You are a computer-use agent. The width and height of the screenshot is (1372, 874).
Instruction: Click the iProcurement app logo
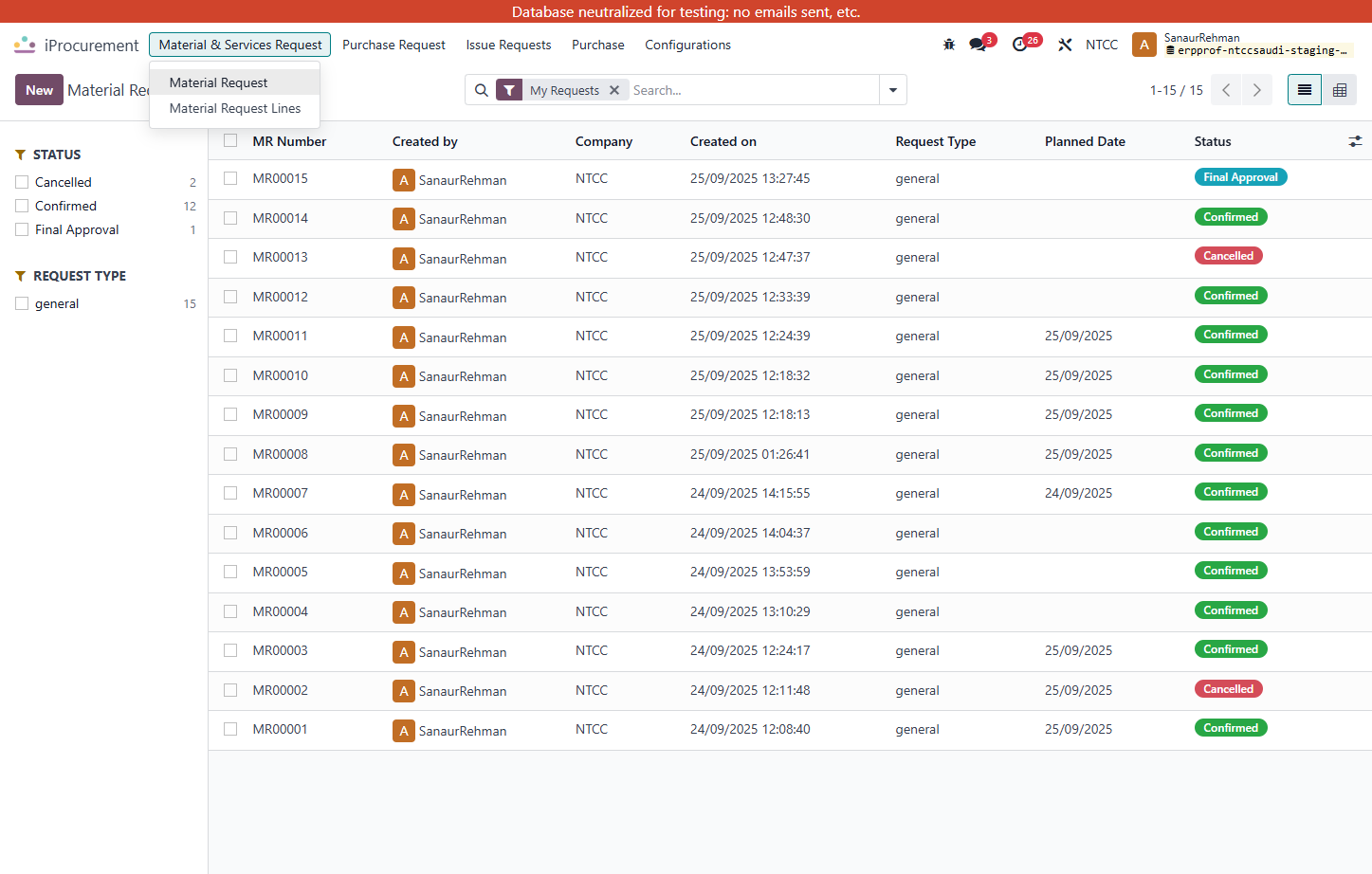pyautogui.click(x=25, y=45)
